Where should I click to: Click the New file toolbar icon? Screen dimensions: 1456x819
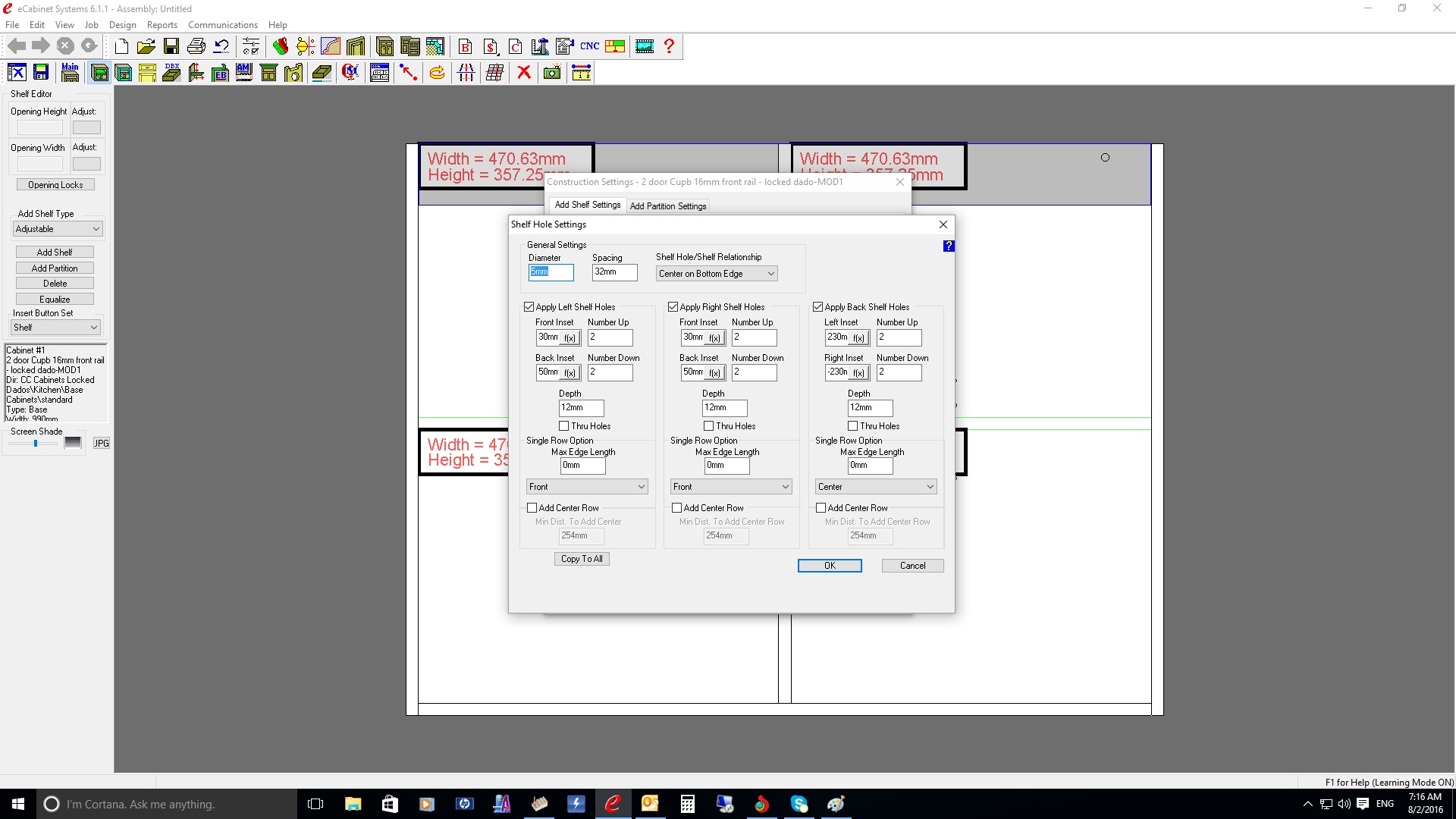coord(121,47)
